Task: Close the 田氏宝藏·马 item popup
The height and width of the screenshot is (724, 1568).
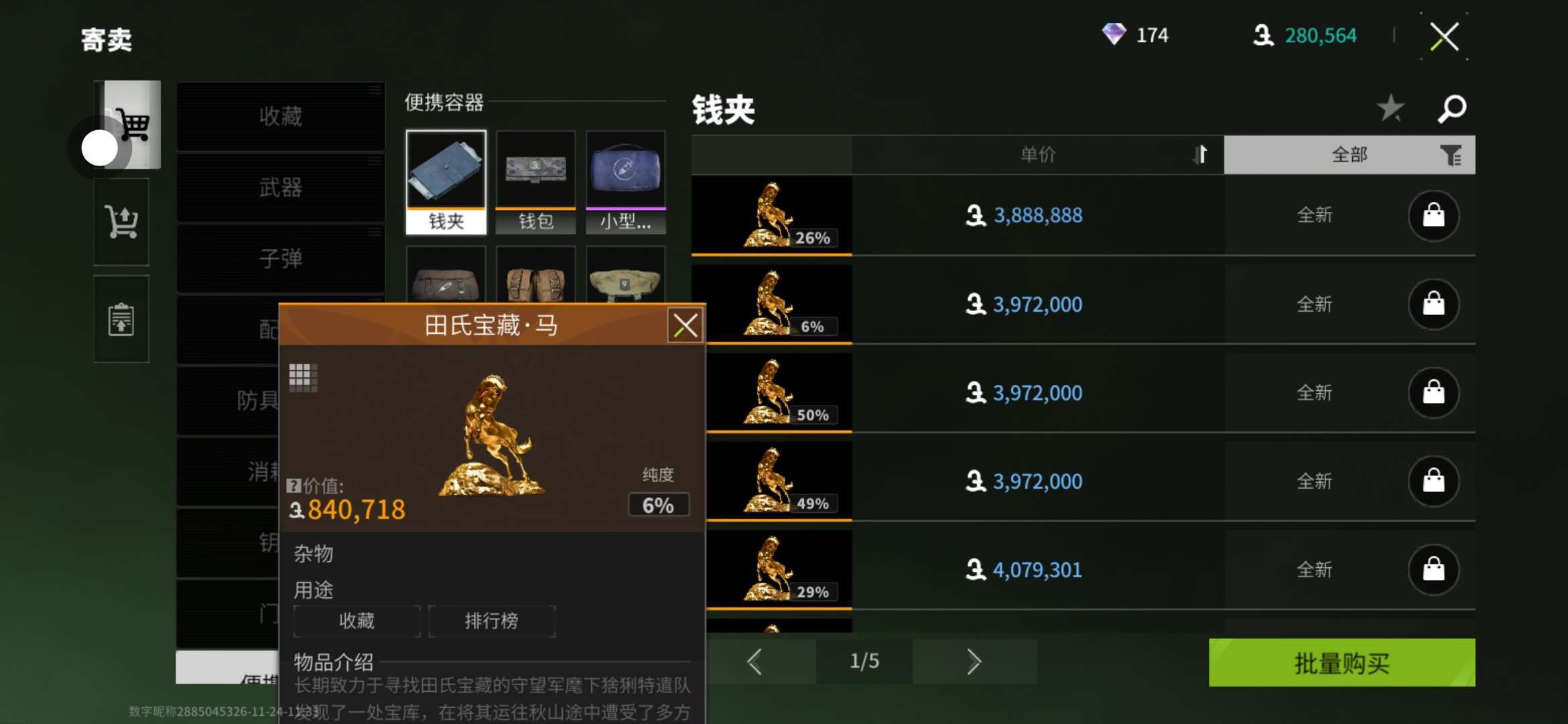Action: (685, 326)
